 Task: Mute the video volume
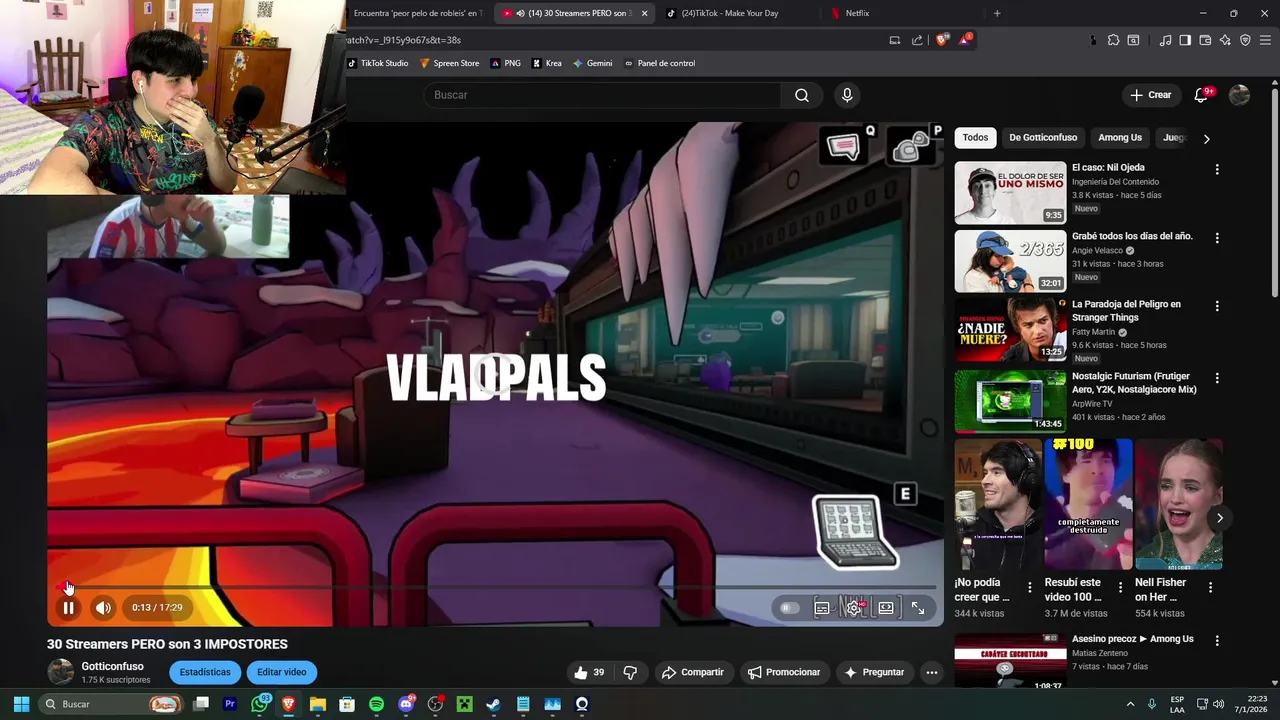tap(103, 608)
